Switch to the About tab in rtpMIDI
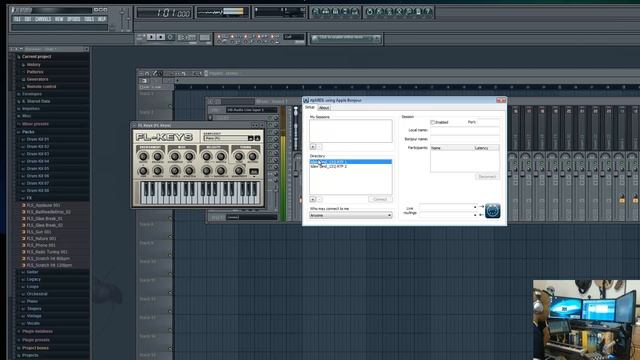 coord(324,108)
